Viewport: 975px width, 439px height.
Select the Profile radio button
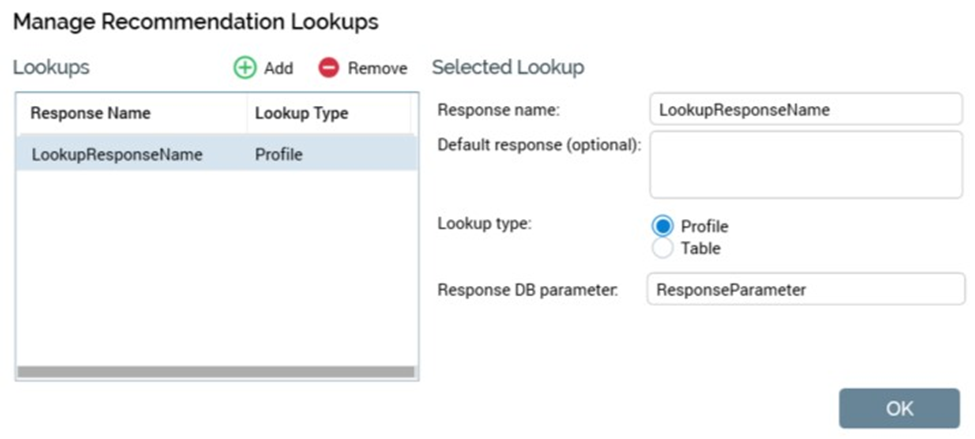663,226
